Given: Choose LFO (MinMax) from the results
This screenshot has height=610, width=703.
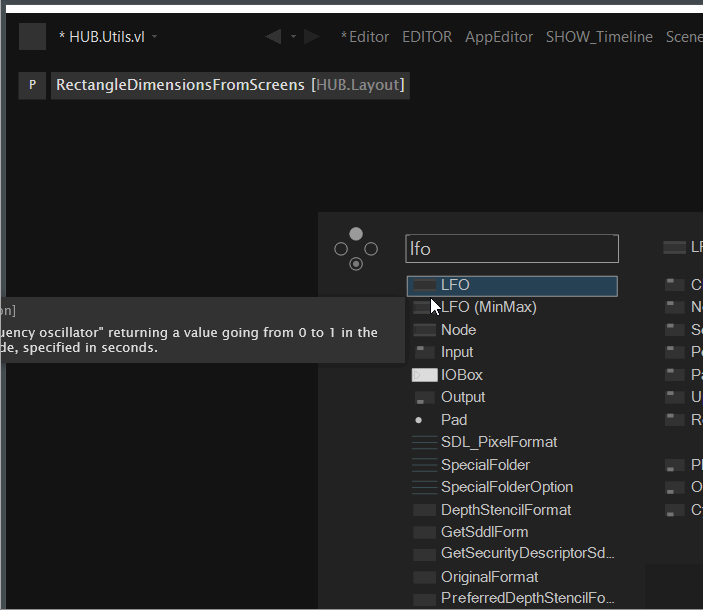Looking at the screenshot, I should coord(488,308).
